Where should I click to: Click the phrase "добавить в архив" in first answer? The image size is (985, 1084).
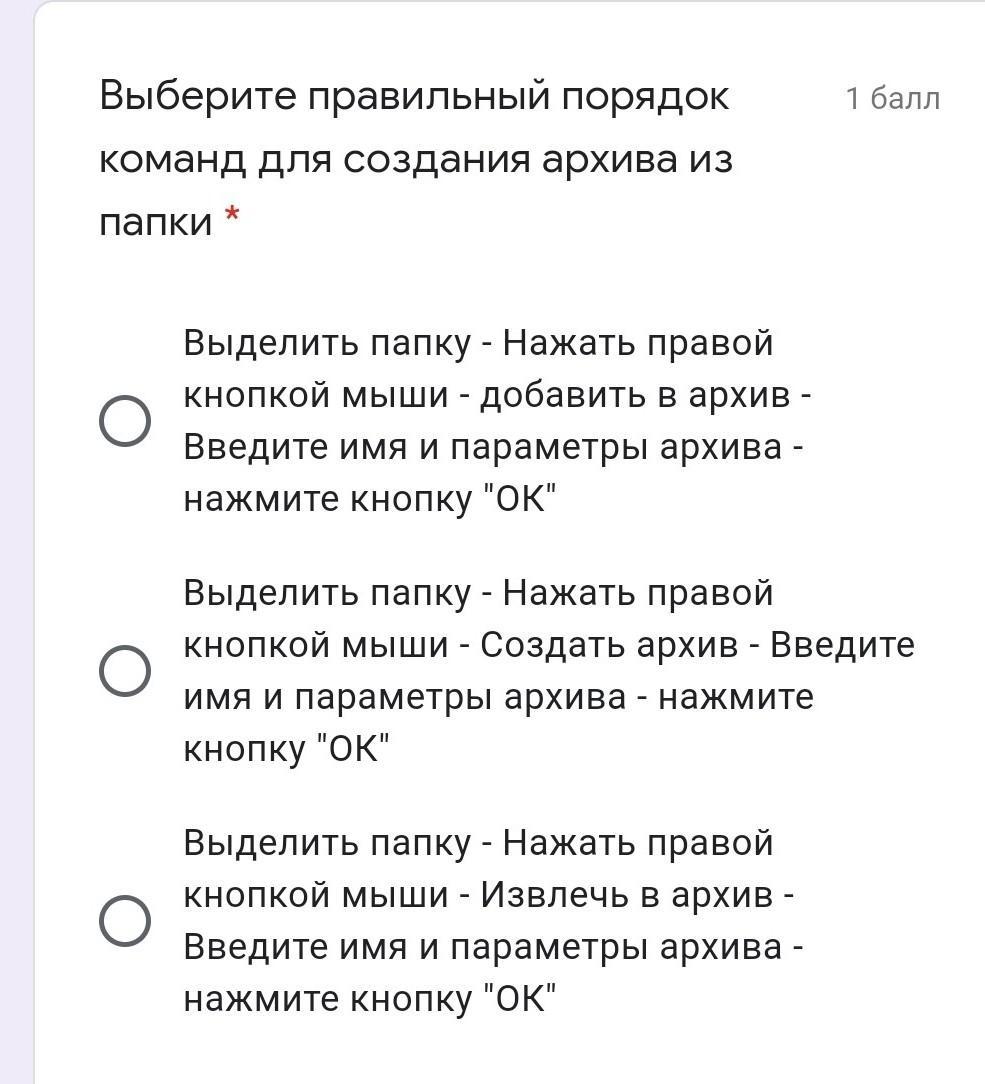coord(635,396)
